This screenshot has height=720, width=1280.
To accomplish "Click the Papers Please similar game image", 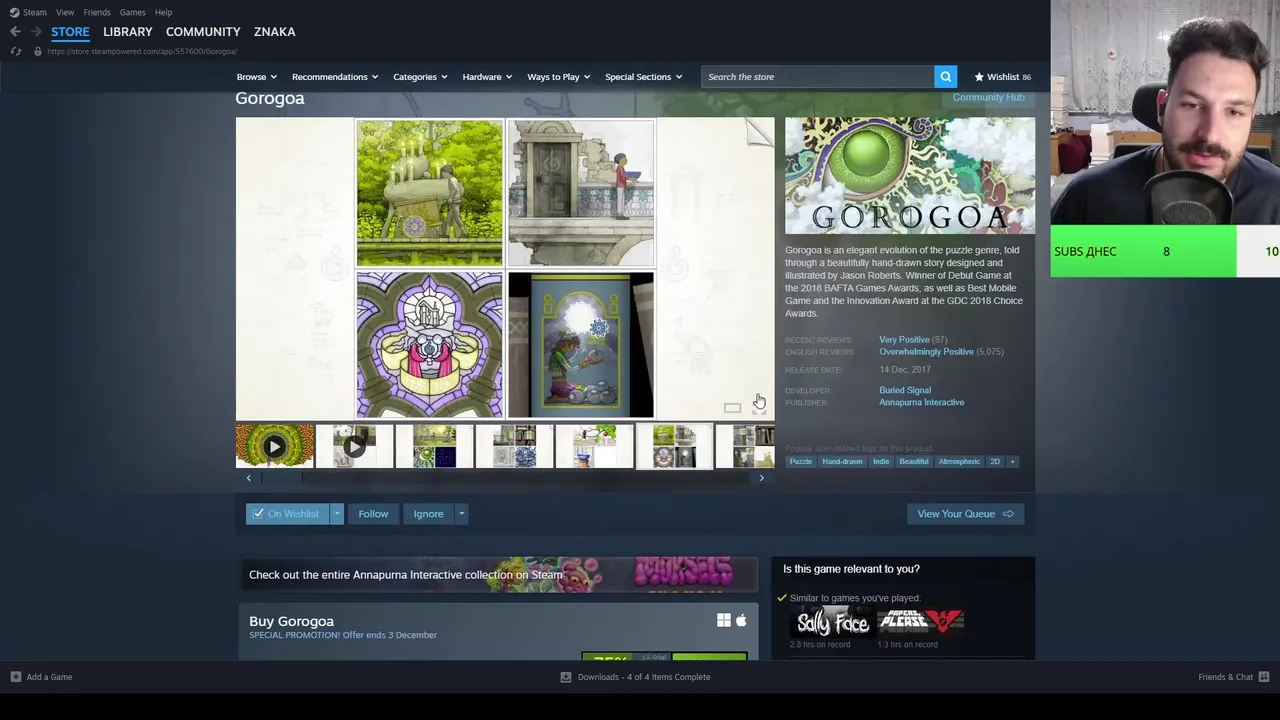I will click(x=921, y=622).
